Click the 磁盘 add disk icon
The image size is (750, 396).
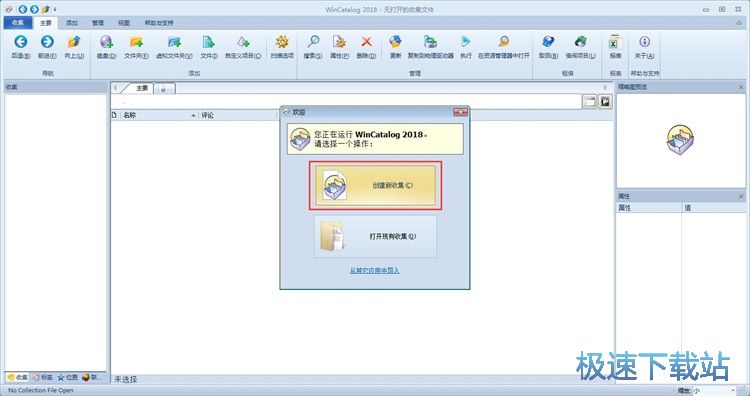point(106,42)
